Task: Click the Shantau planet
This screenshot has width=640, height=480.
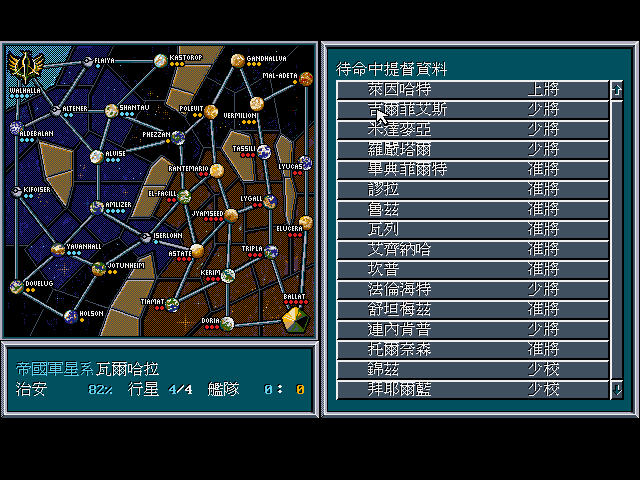Action: [x=111, y=111]
